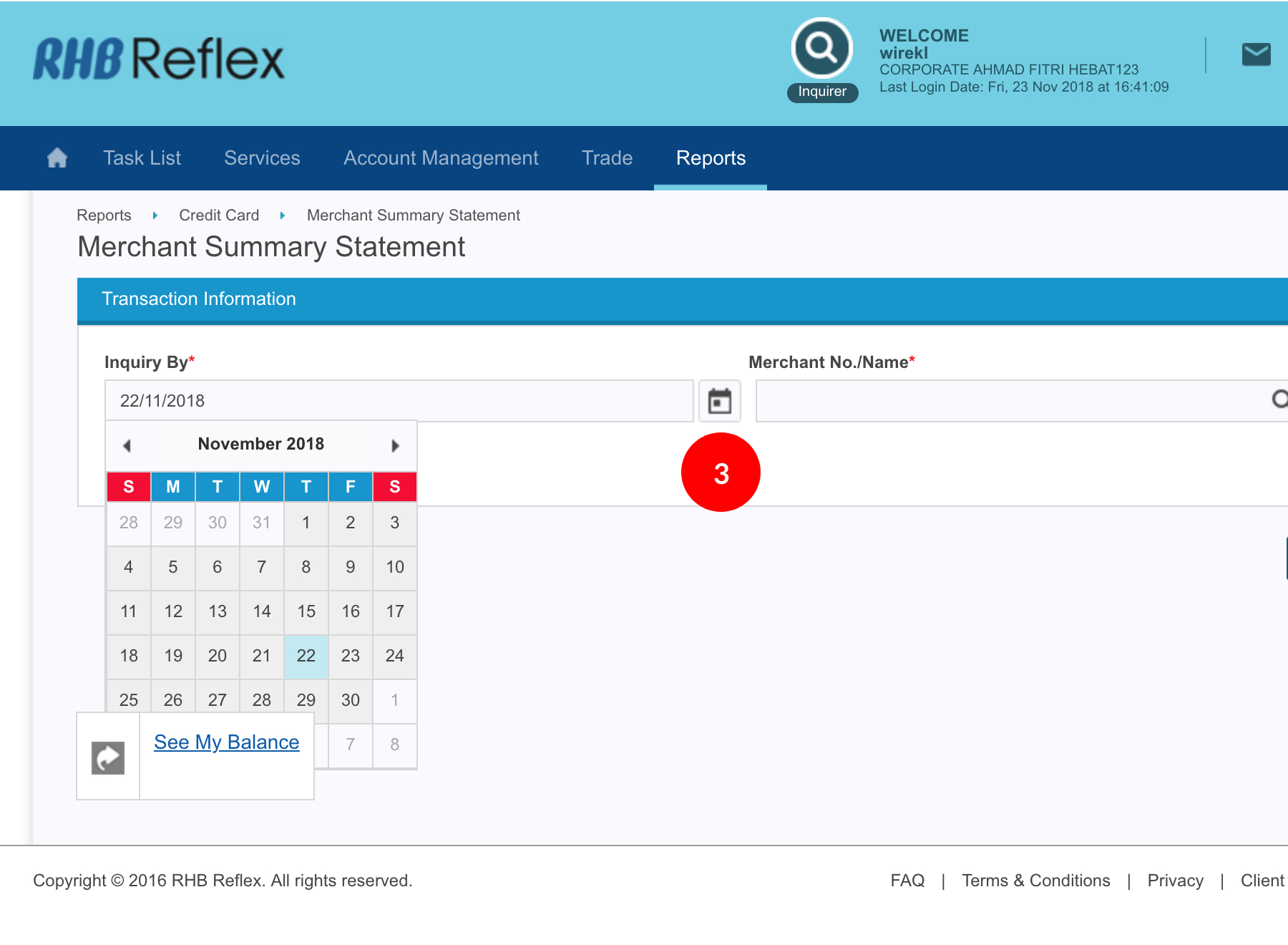Open the calendar date picker icon
Screen dimensions: 1288x945
pos(719,401)
